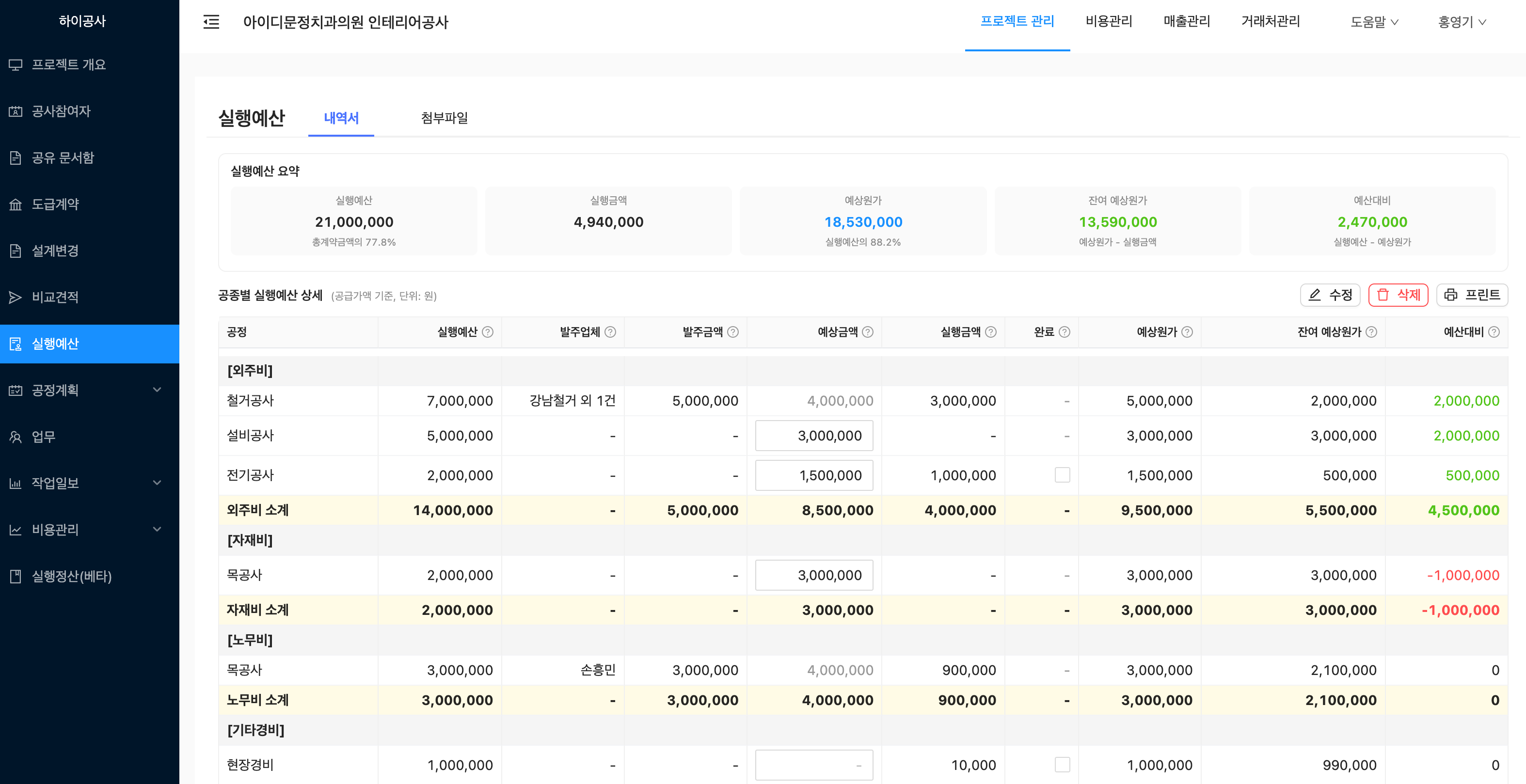1526x784 pixels.
Task: Click help icon beside 예상금액 column header
Action: click(868, 332)
